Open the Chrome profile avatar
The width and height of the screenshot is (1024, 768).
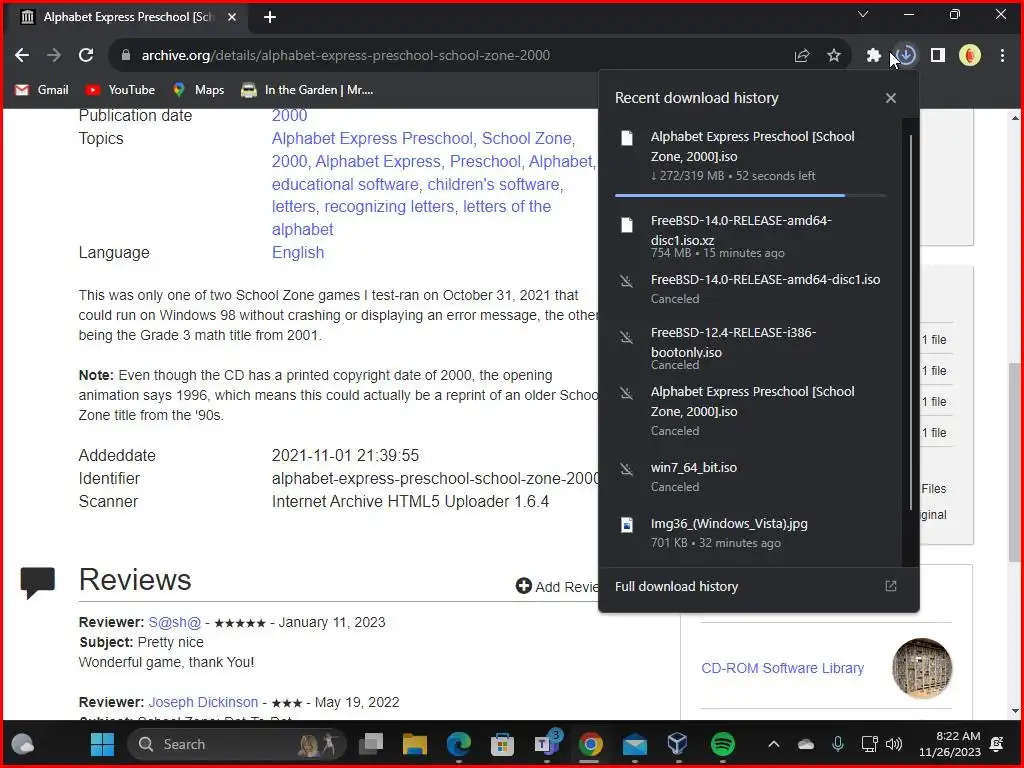pos(970,56)
